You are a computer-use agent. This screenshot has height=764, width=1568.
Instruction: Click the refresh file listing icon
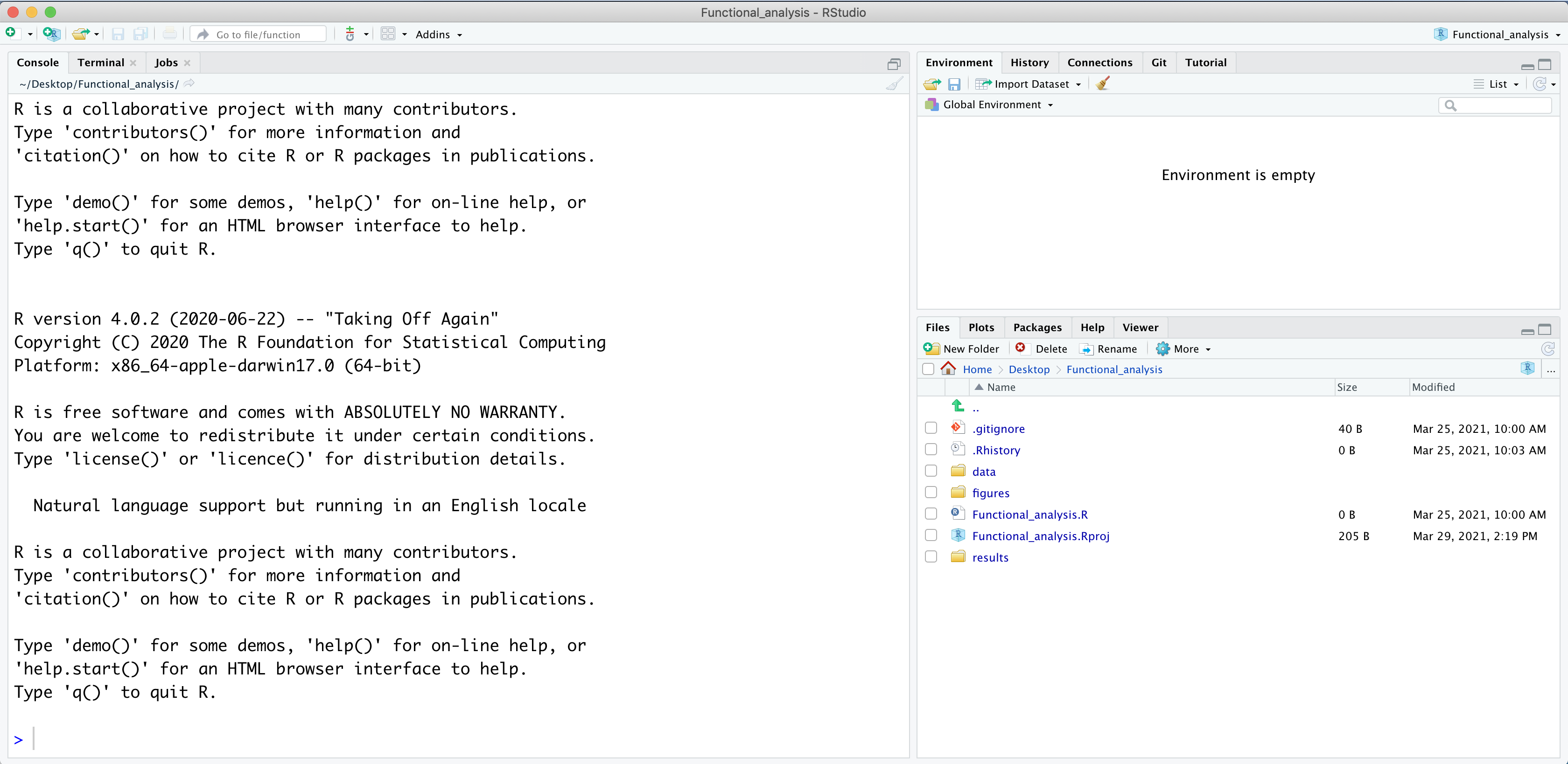(1547, 348)
